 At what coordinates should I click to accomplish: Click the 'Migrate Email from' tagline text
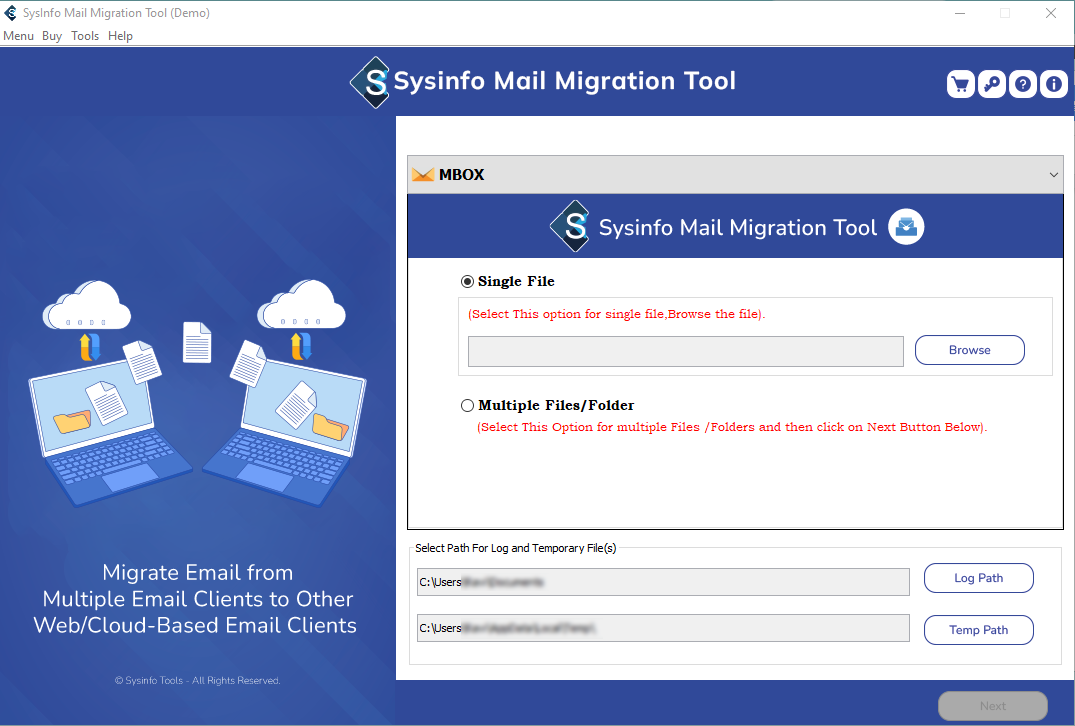click(x=197, y=572)
